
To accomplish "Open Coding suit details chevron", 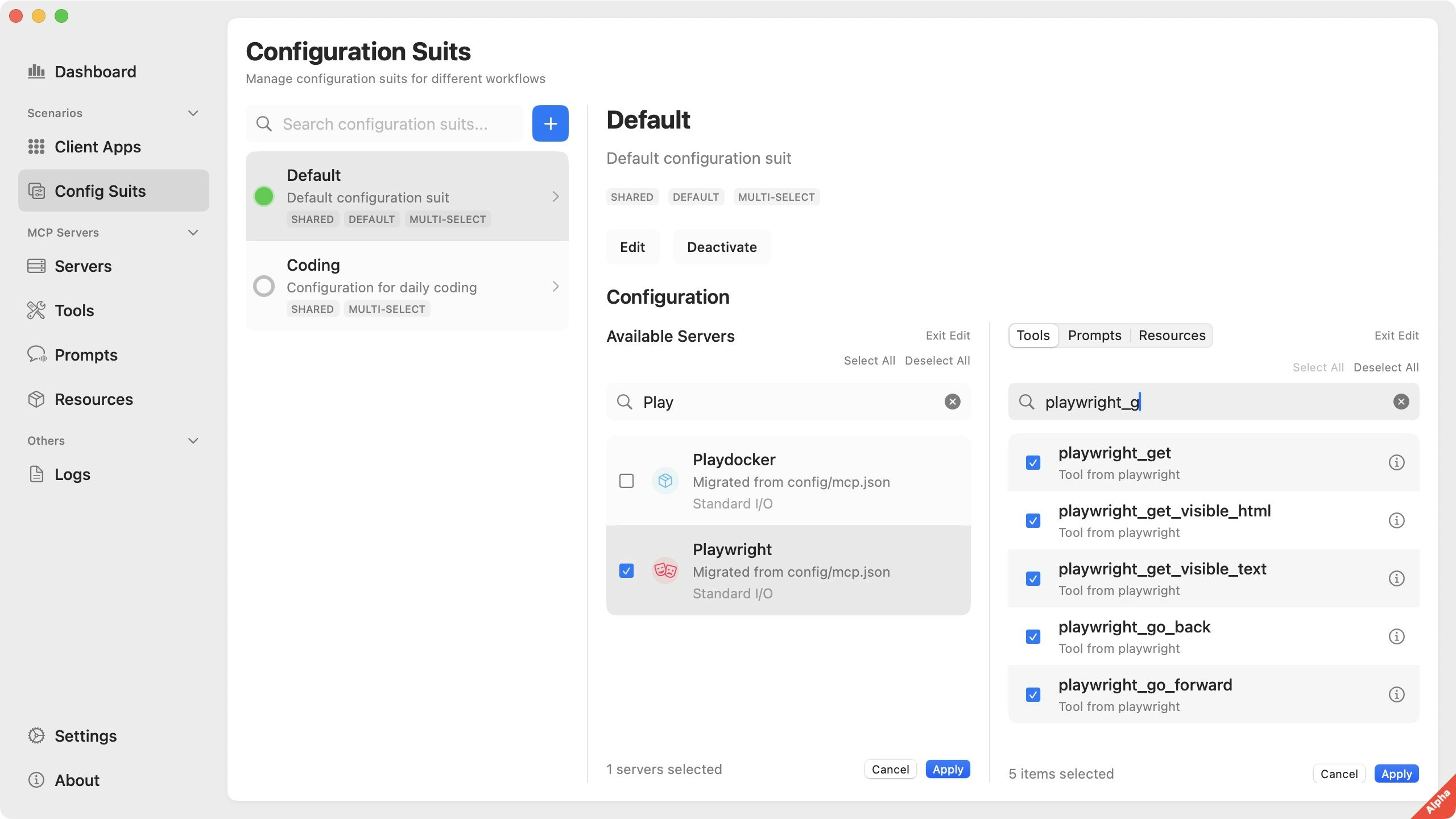I will pos(556,287).
